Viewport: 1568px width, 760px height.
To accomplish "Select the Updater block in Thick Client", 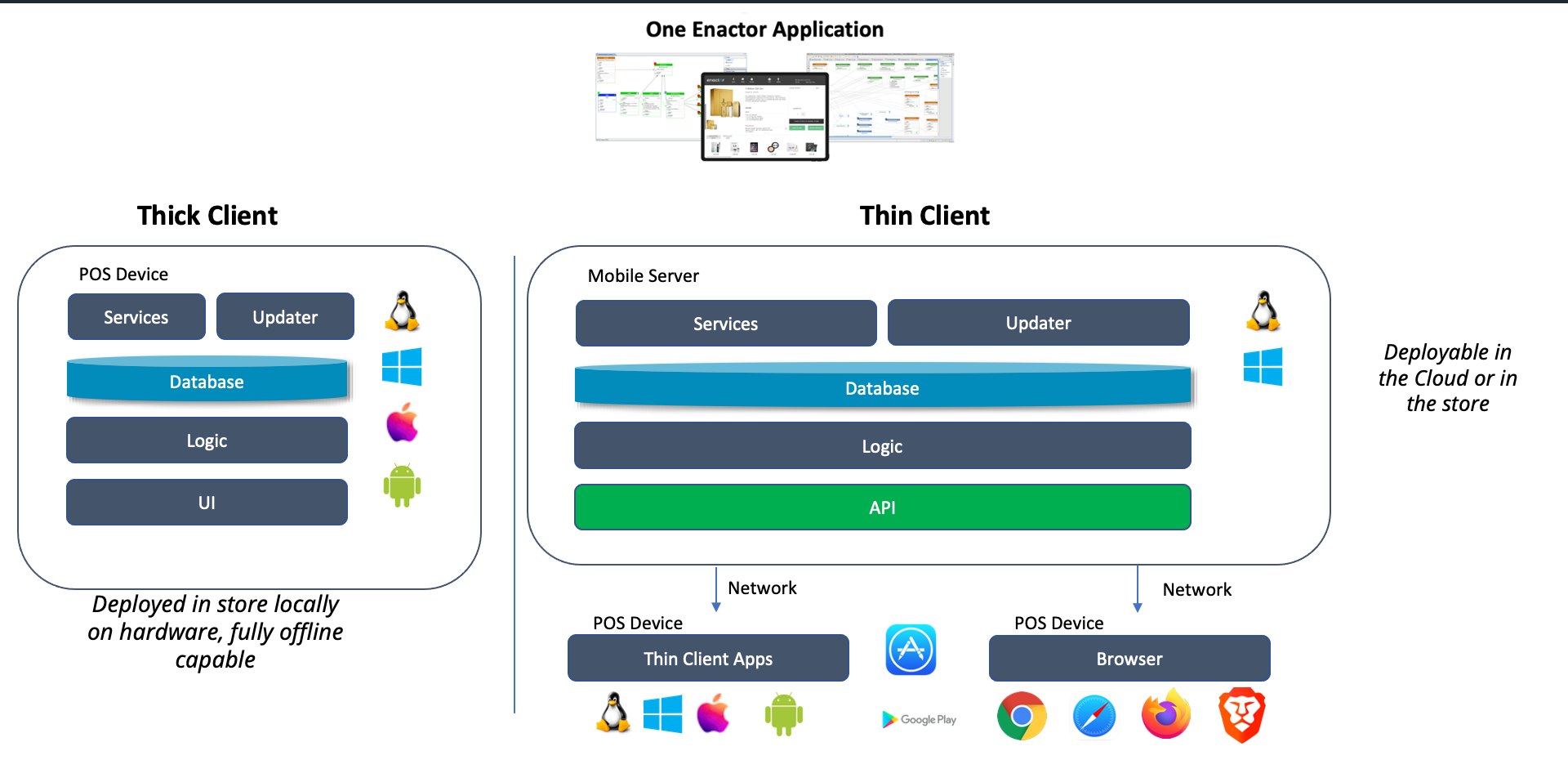I will (x=284, y=316).
